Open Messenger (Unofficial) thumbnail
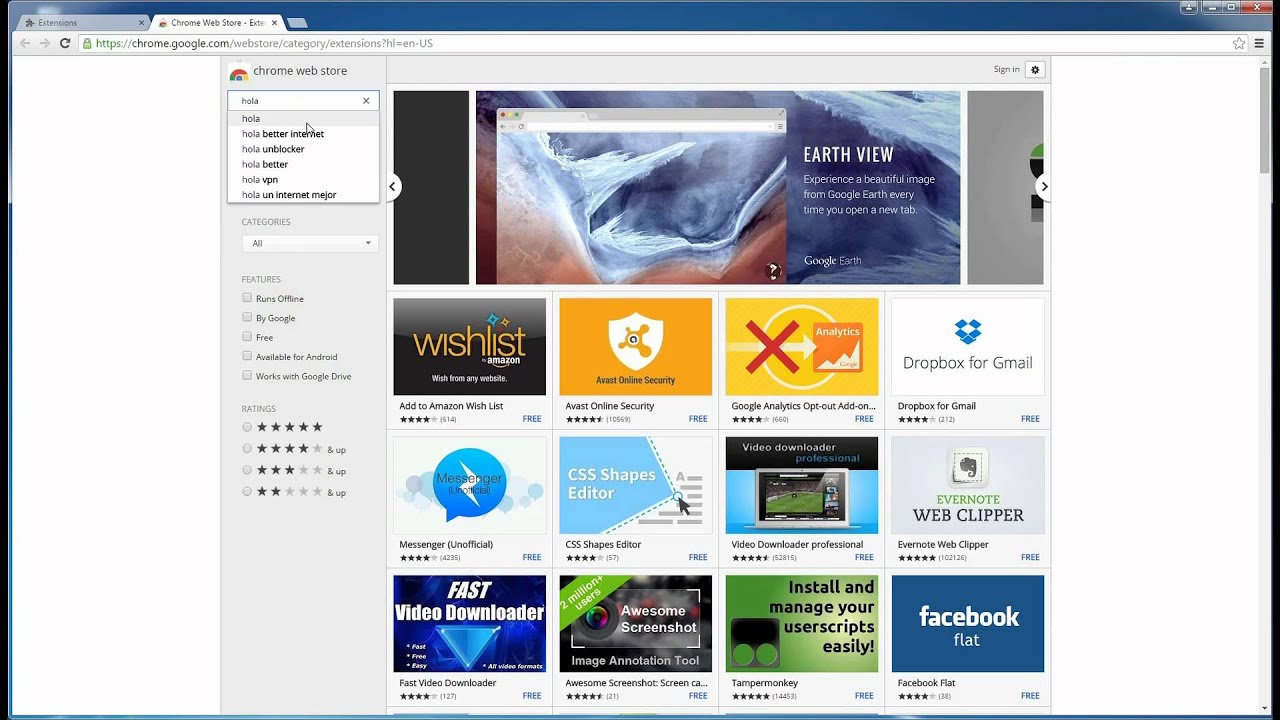The width and height of the screenshot is (1280, 720). point(470,485)
